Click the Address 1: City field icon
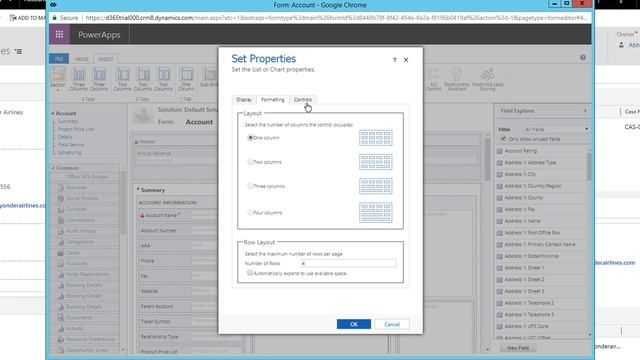The width and height of the screenshot is (640, 360). pyautogui.click(x=500, y=174)
